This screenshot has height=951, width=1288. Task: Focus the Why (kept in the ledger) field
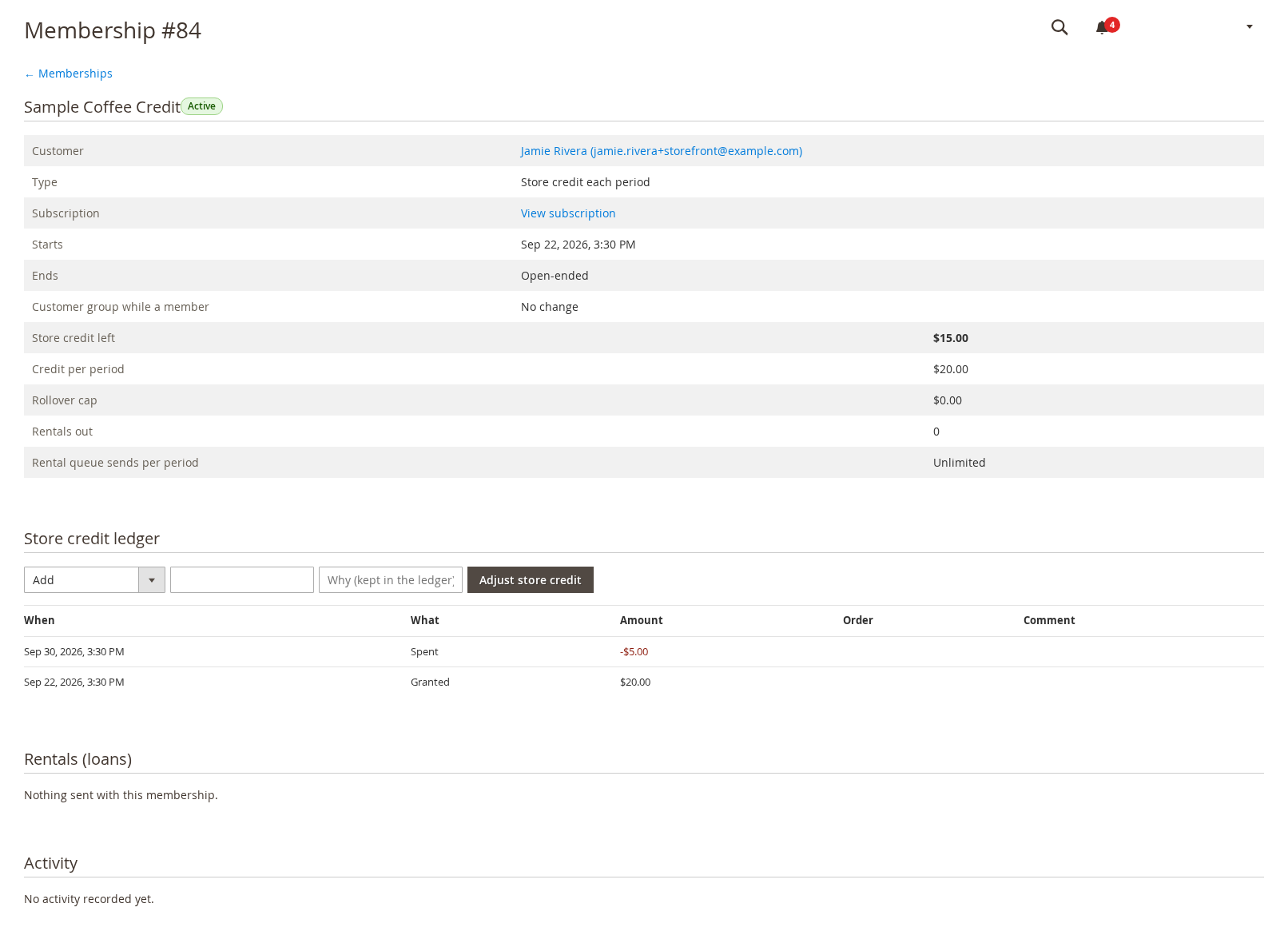[391, 580]
